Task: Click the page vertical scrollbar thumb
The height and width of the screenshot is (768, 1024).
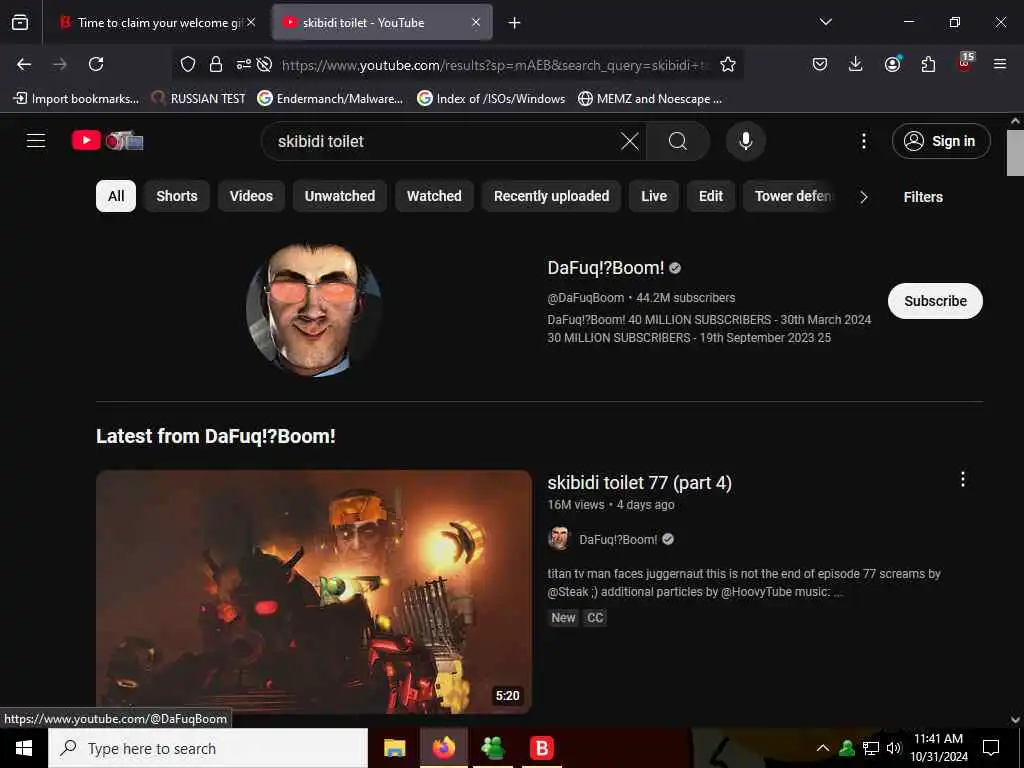Action: click(1015, 153)
